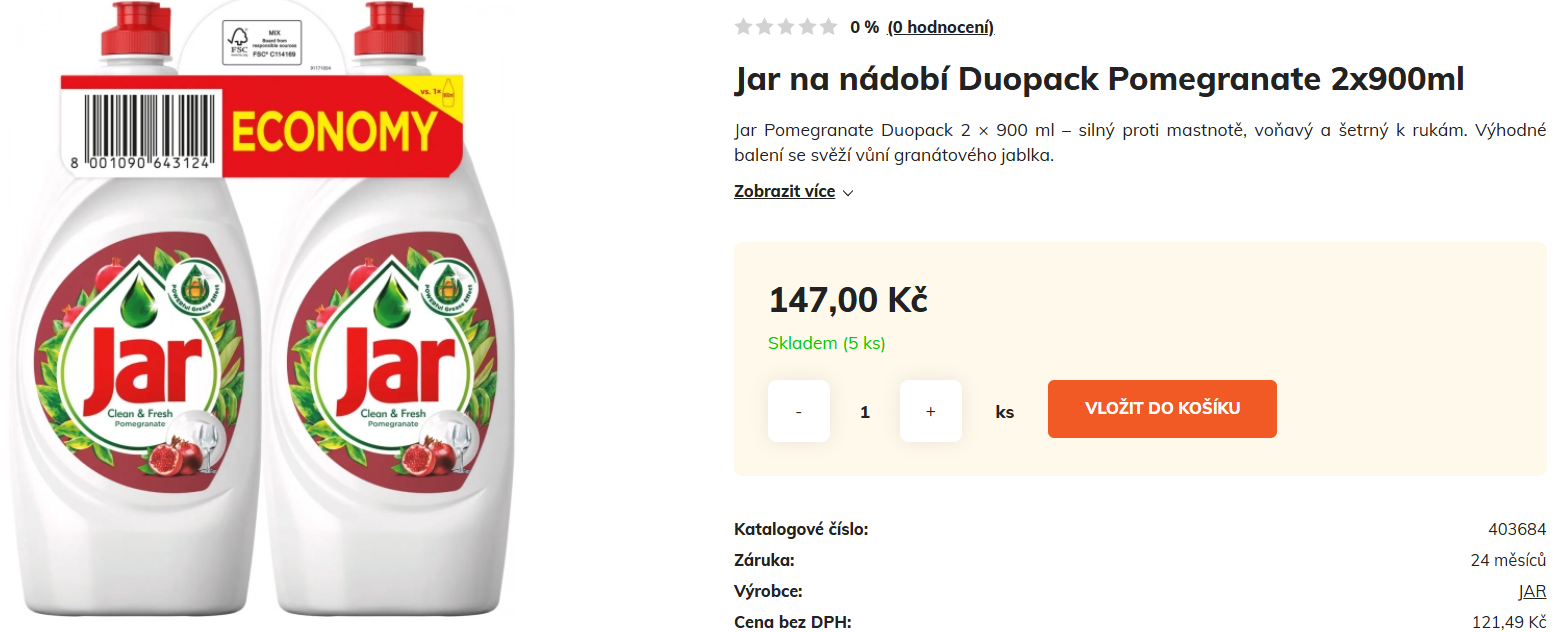This screenshot has height=632, width=1560.
Task: Click the second rating star
Action: click(x=764, y=27)
